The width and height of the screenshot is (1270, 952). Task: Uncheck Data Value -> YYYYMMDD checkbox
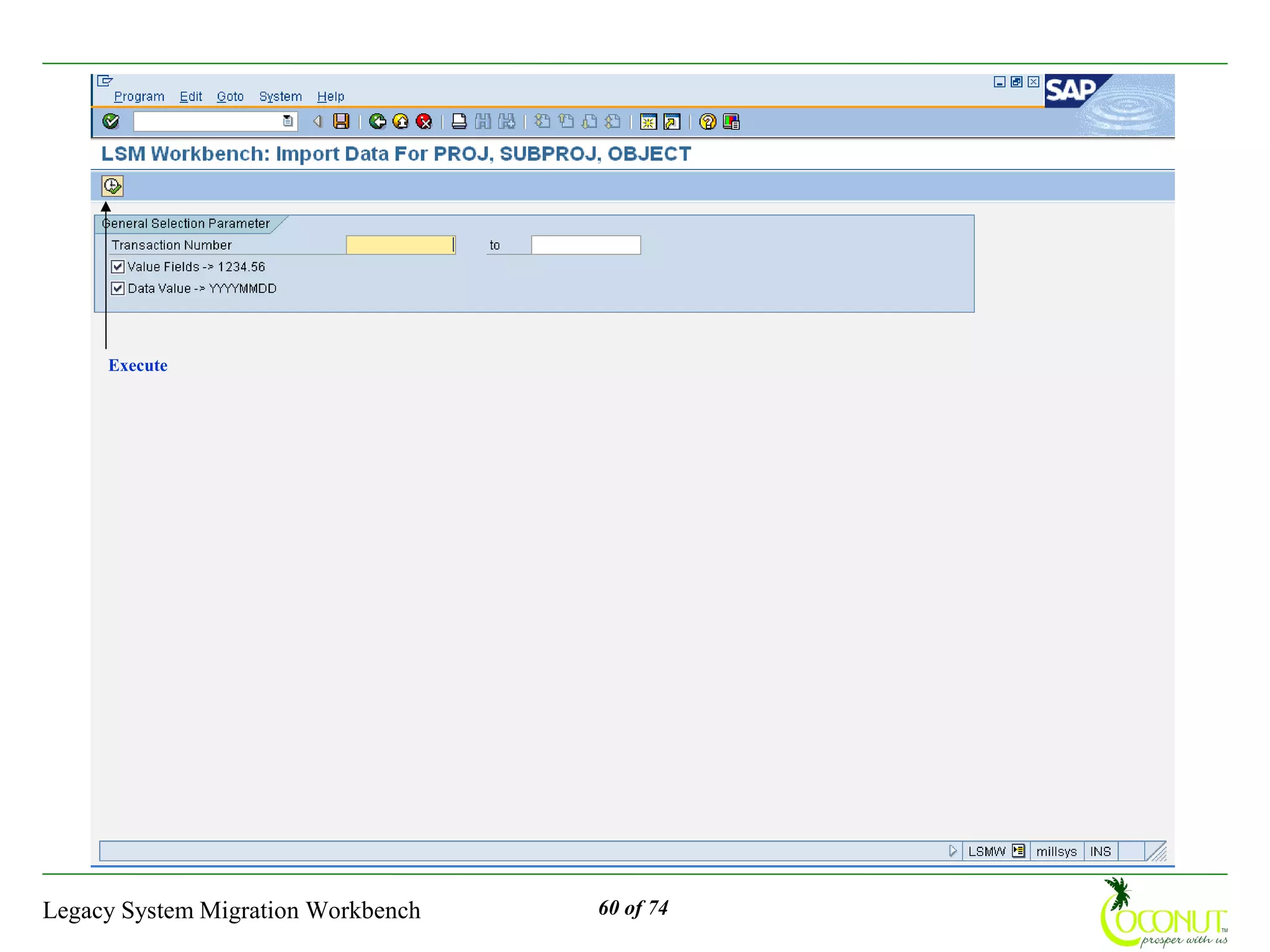pyautogui.click(x=118, y=289)
